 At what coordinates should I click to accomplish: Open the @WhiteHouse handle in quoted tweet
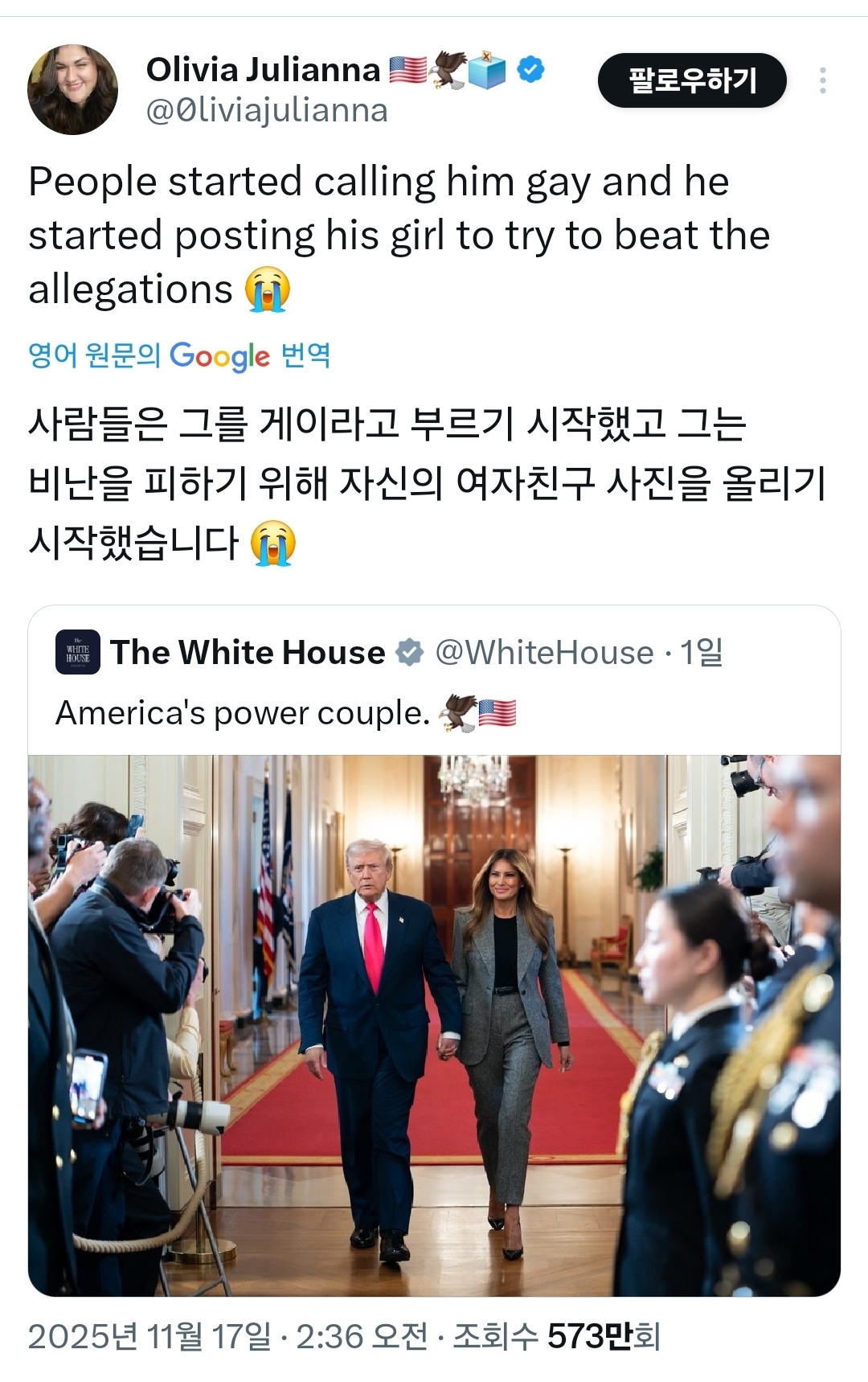544,653
